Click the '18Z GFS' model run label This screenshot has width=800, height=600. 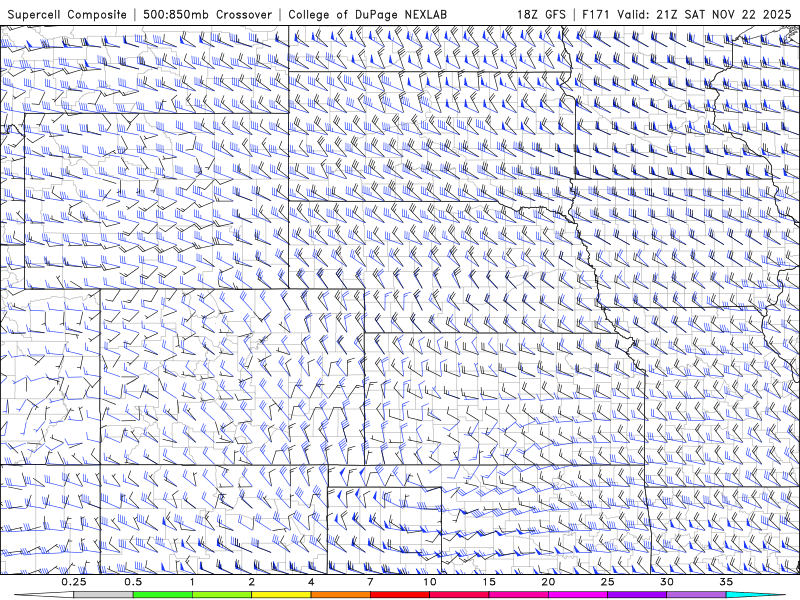[541, 14]
